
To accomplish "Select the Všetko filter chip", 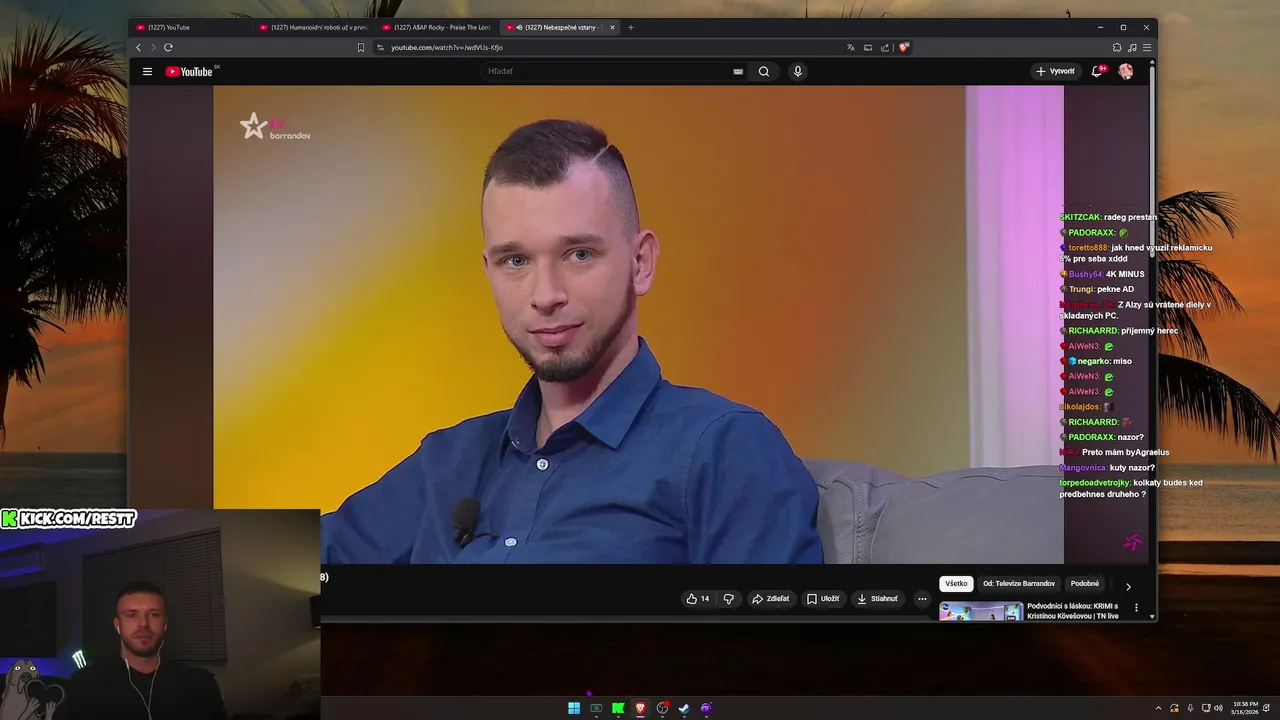I will 957,584.
